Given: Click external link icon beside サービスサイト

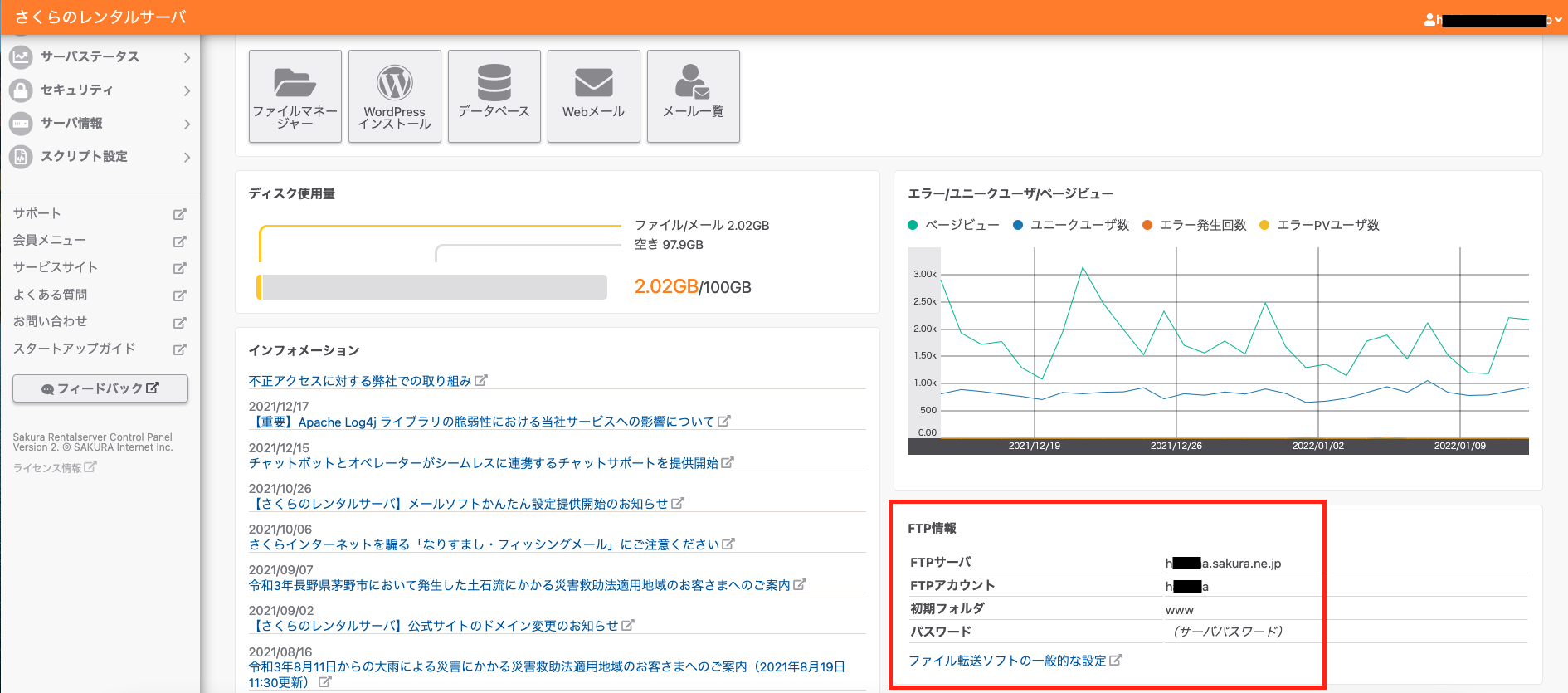Looking at the screenshot, I should click(x=179, y=268).
